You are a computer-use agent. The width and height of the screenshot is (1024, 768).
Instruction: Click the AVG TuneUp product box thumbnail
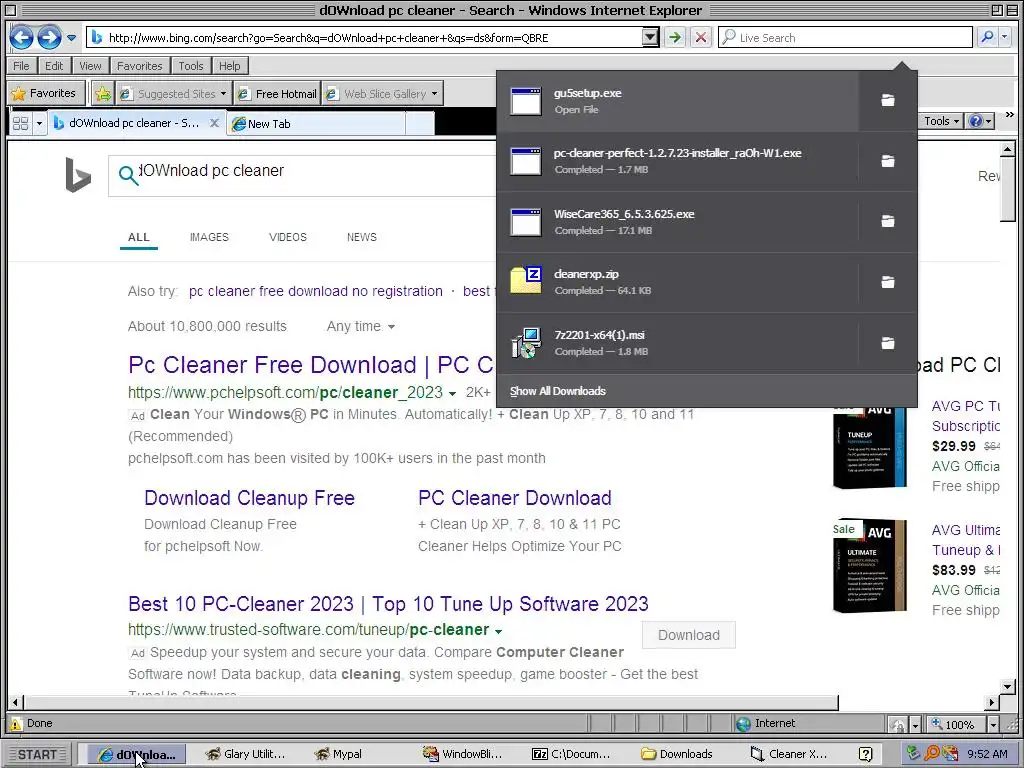point(869,446)
